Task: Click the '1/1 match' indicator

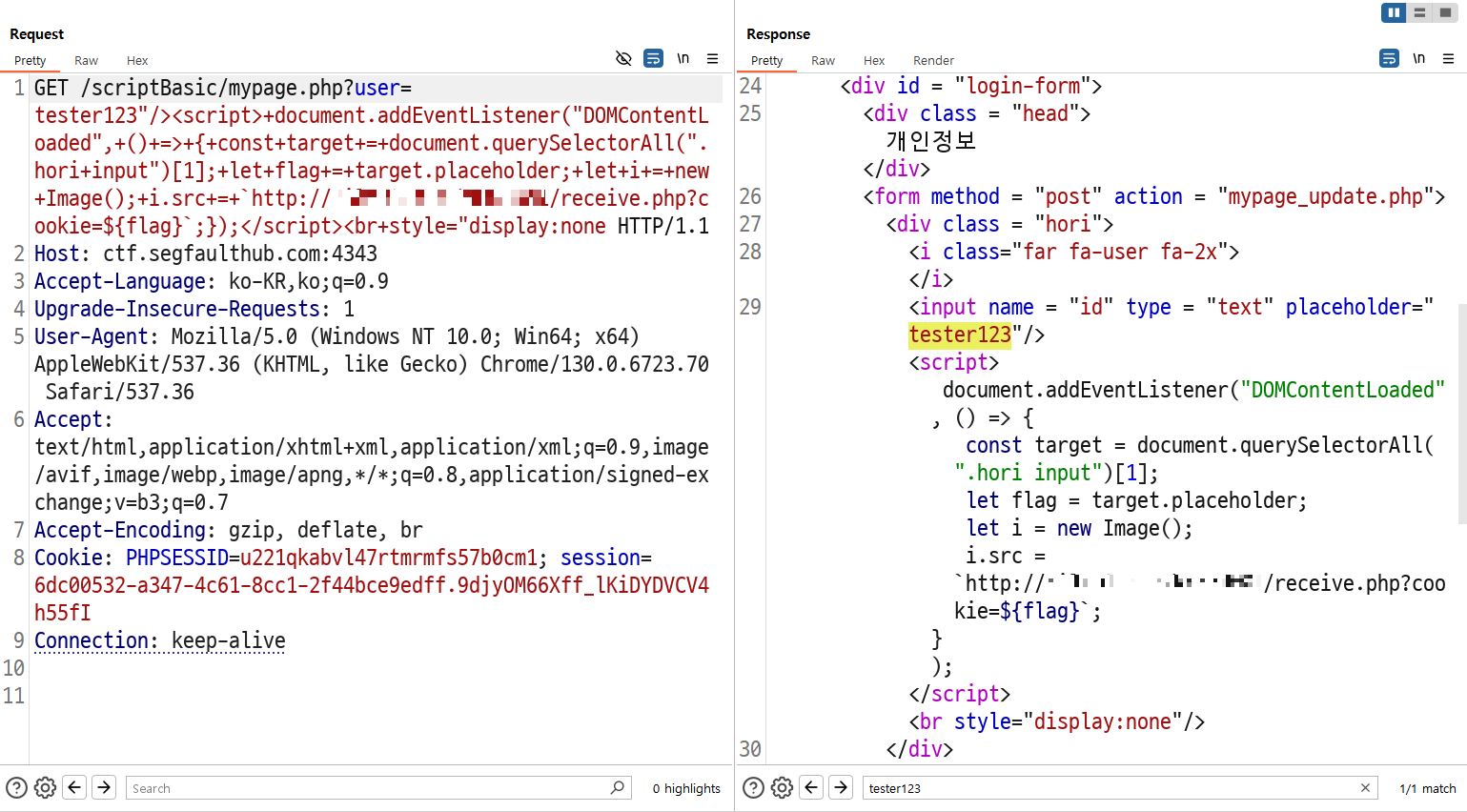Action: (x=1428, y=788)
